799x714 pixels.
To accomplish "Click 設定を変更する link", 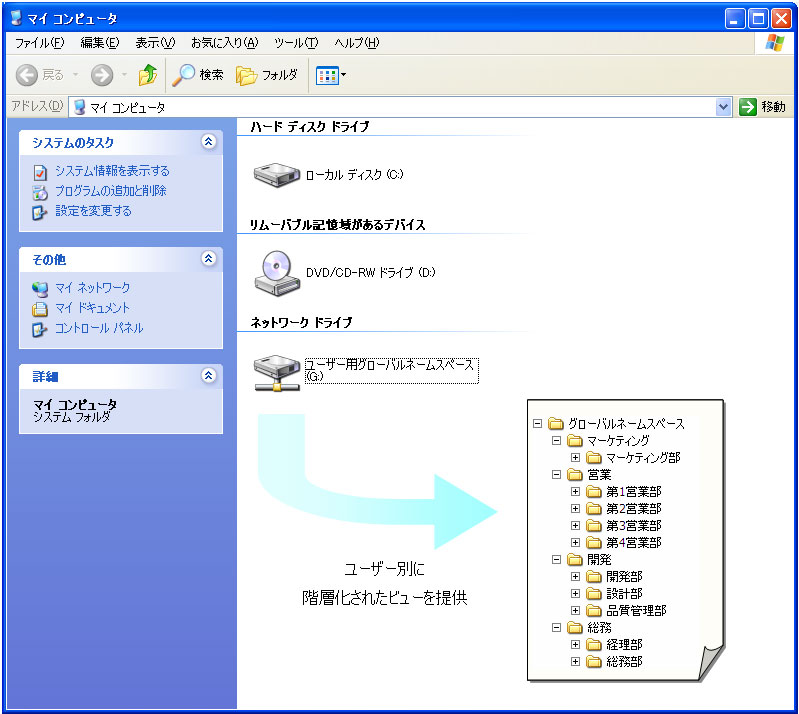I will (x=93, y=211).
